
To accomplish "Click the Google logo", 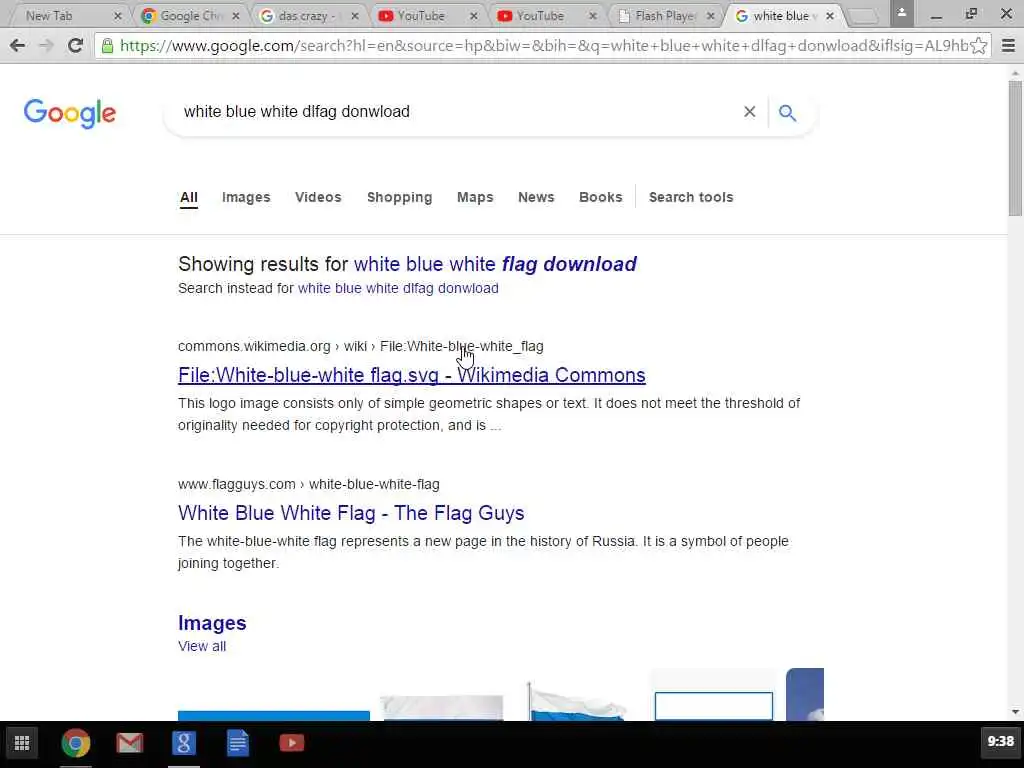I will click(70, 114).
